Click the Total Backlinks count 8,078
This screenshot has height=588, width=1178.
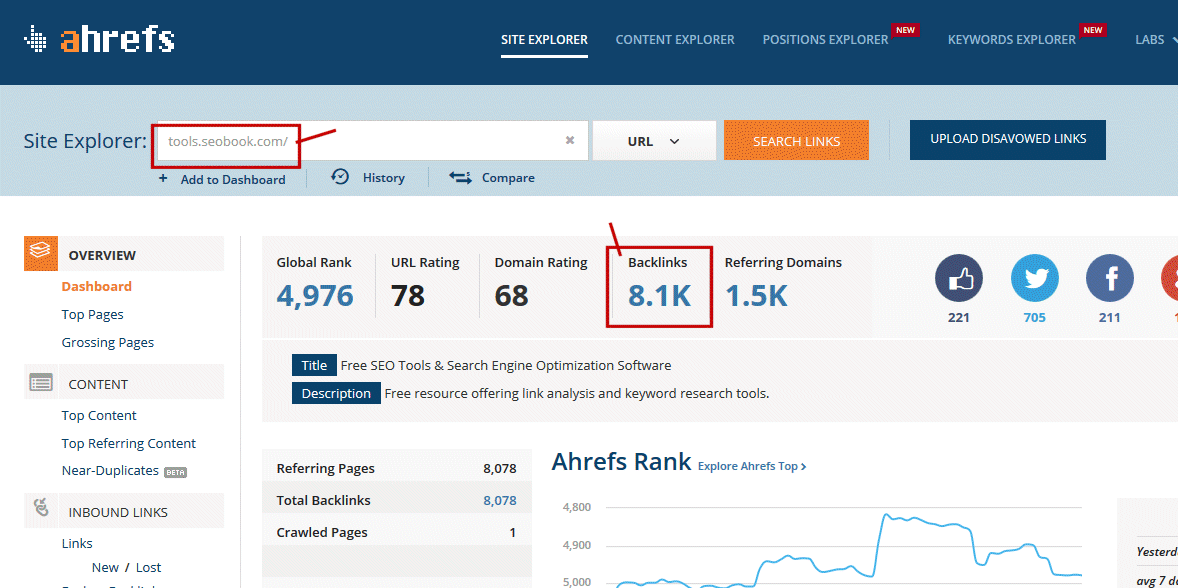click(500, 500)
